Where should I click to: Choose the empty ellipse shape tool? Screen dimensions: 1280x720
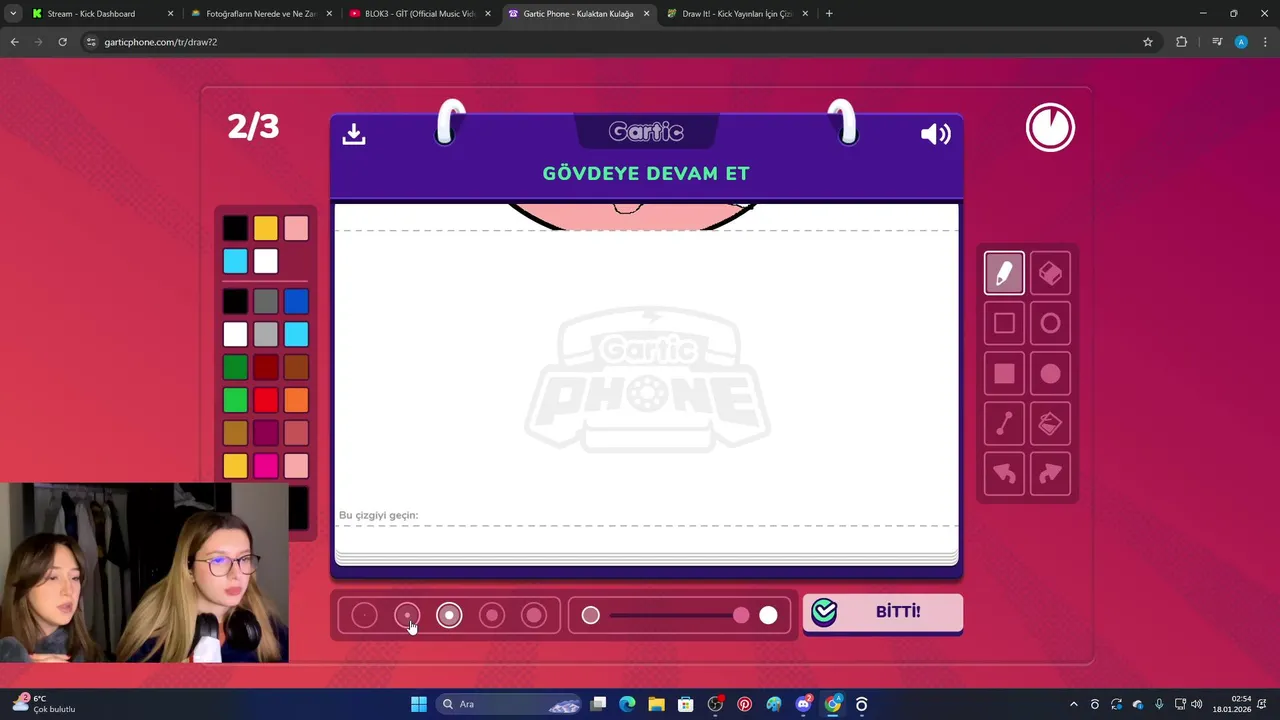pyautogui.click(x=1050, y=323)
